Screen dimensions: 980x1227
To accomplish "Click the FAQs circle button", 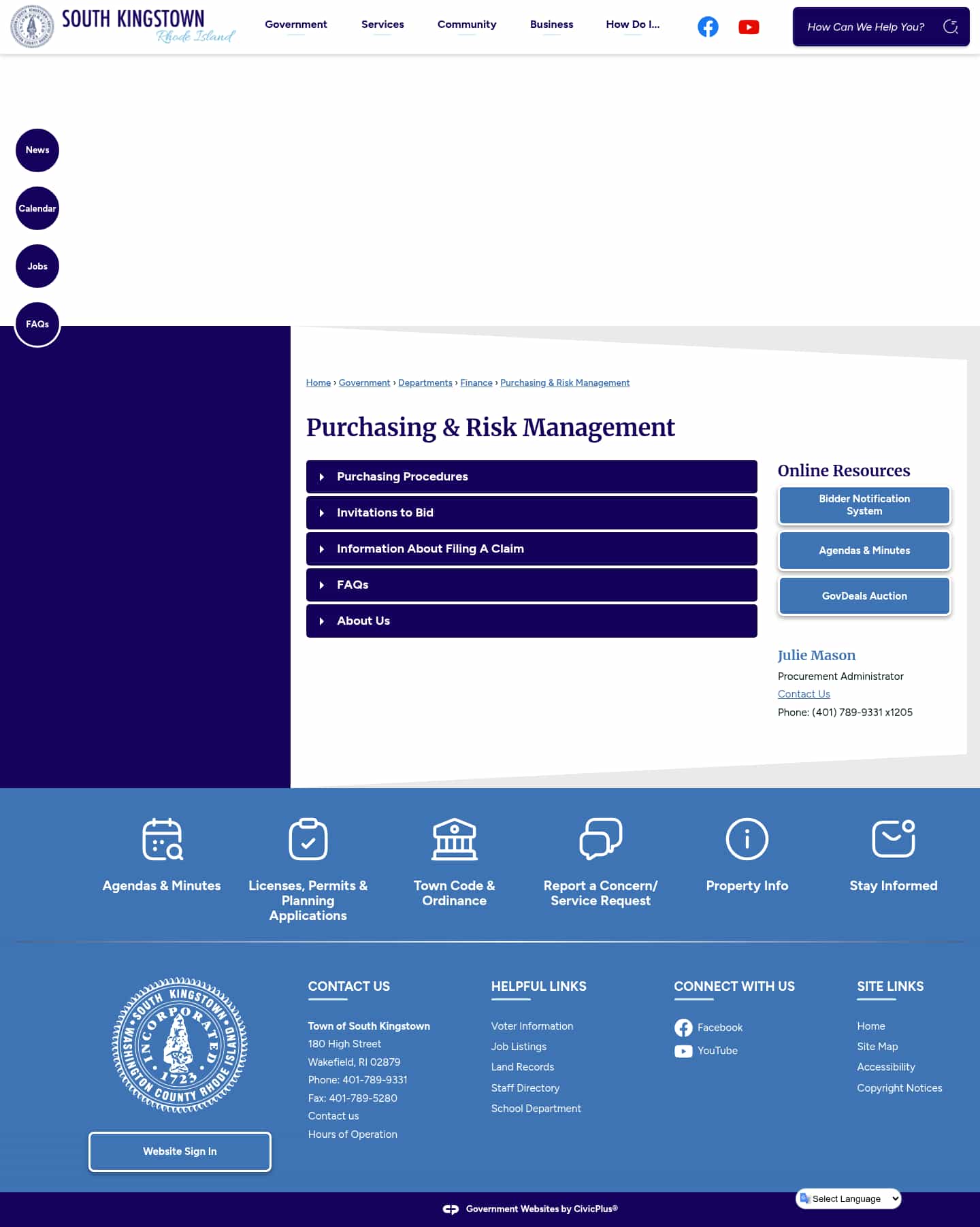I will [x=37, y=324].
